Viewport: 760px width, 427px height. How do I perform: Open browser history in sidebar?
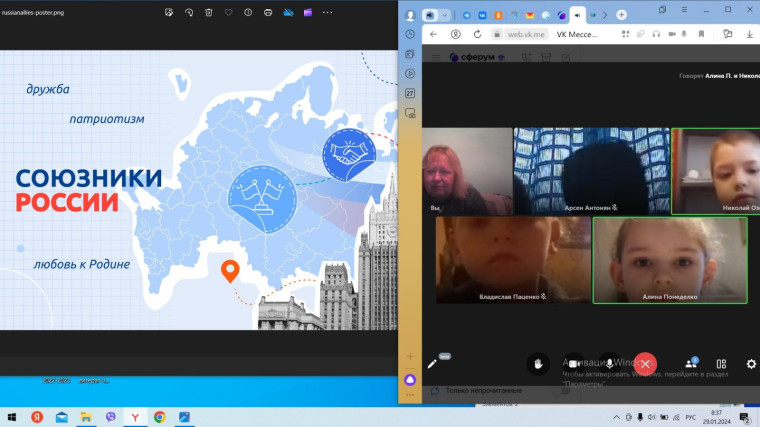click(410, 34)
